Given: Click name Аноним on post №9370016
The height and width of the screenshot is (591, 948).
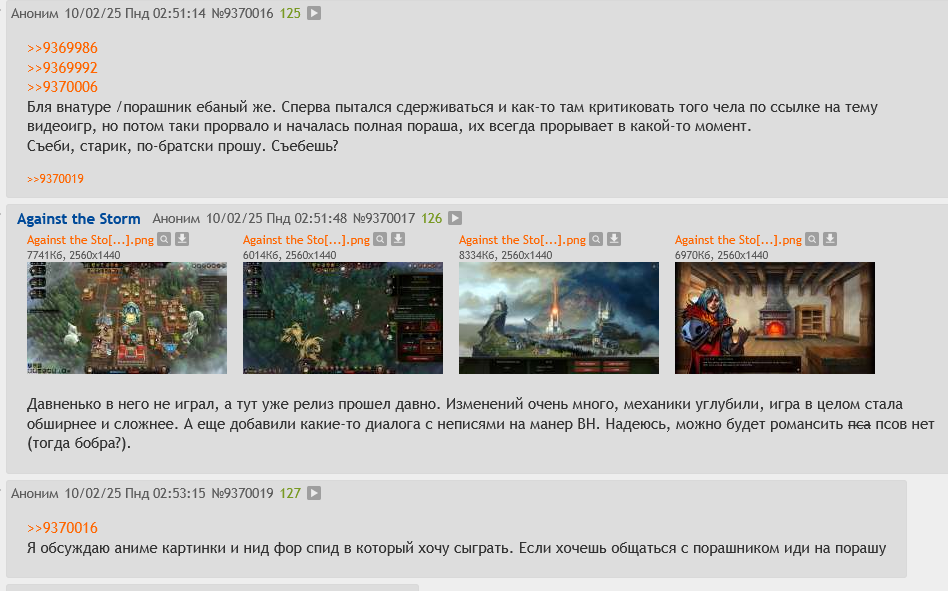Looking at the screenshot, I should (x=34, y=13).
